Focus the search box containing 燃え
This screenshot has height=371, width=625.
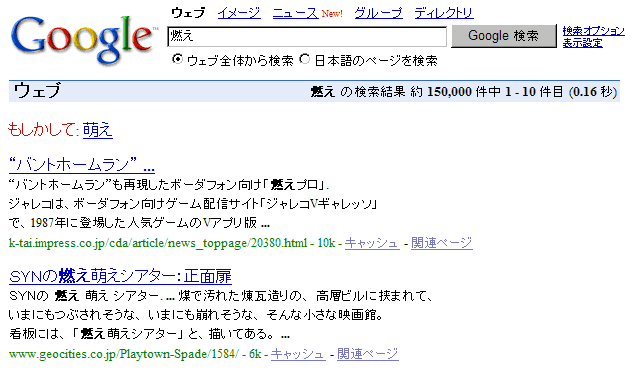tap(307, 37)
